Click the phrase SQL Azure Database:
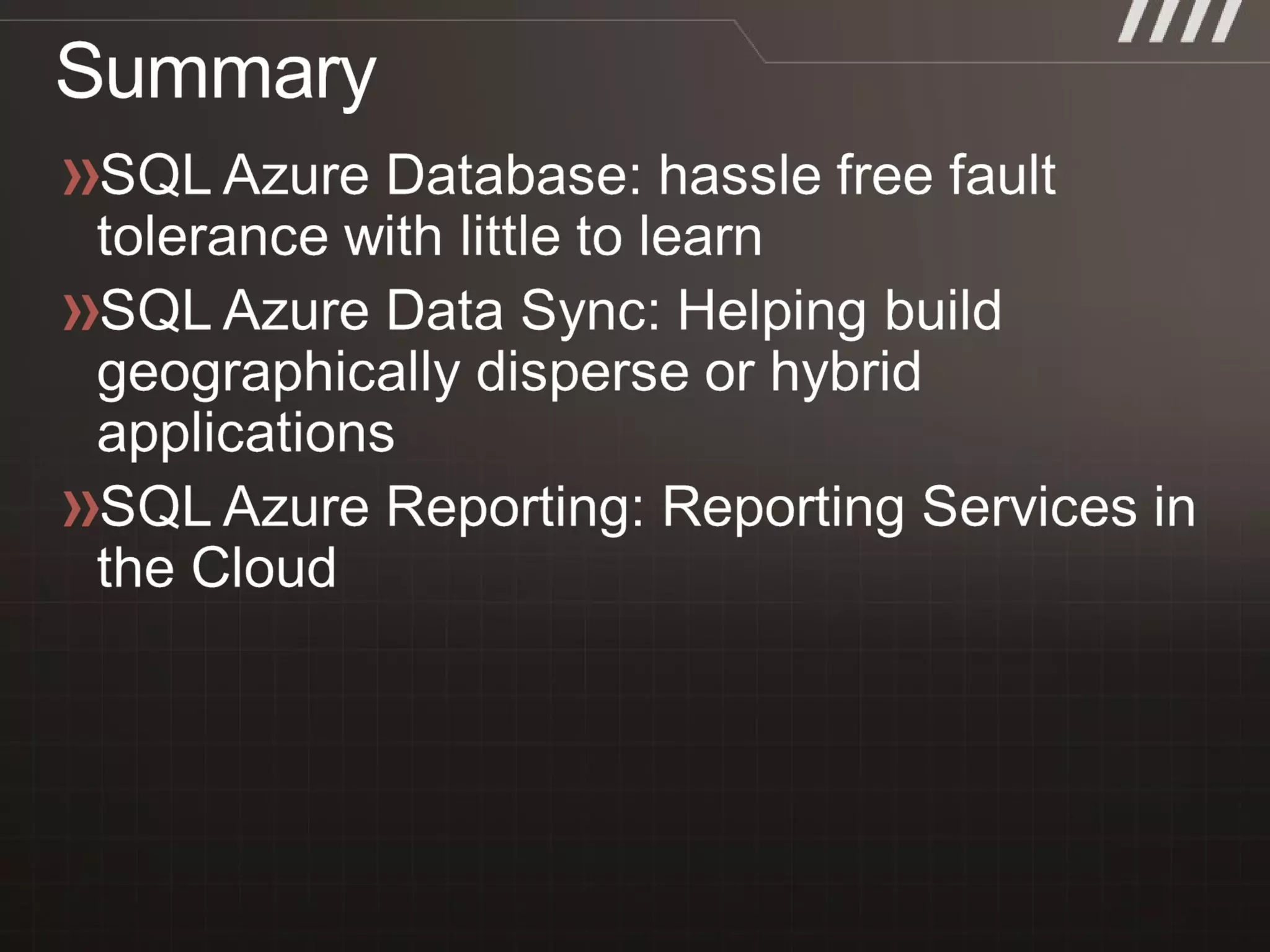This screenshot has width=1270, height=952. click(371, 176)
